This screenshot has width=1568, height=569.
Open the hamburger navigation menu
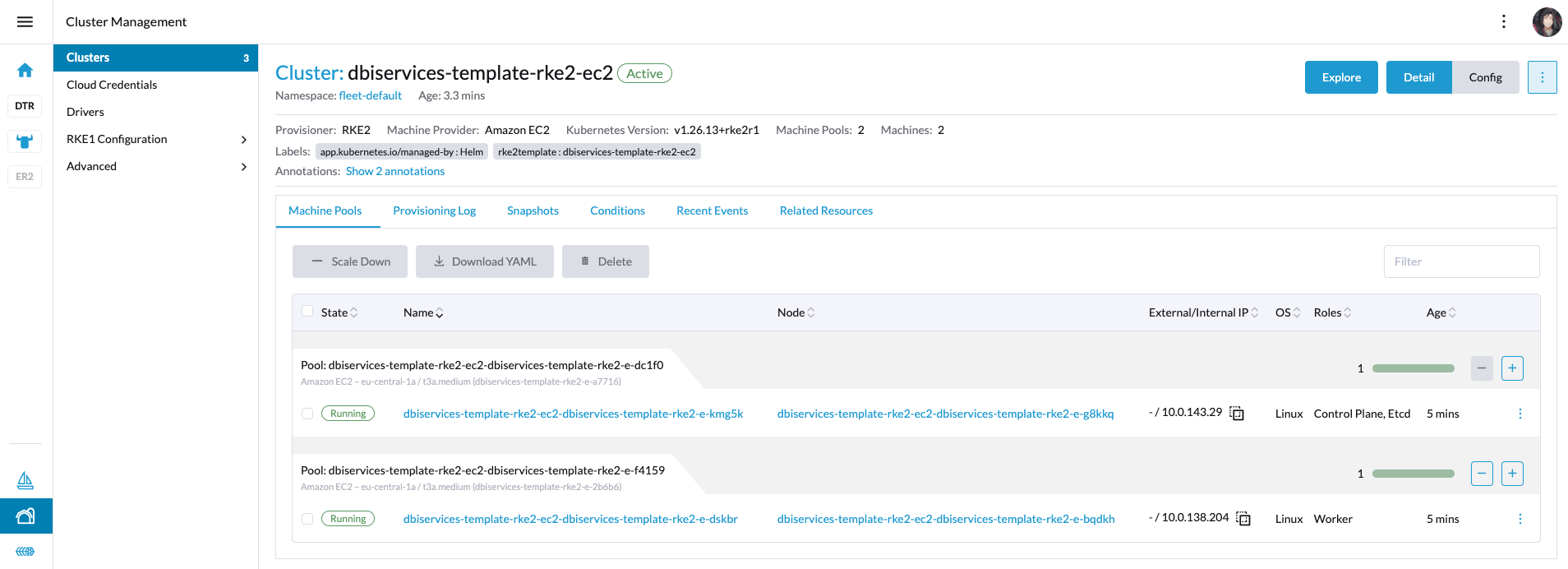(x=25, y=22)
